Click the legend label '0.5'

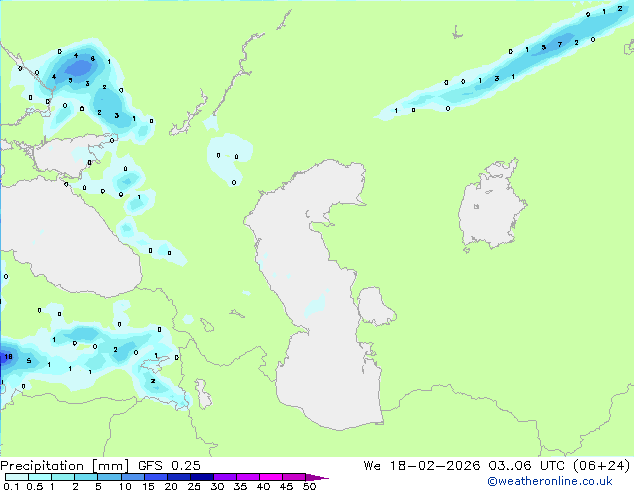coord(35,486)
